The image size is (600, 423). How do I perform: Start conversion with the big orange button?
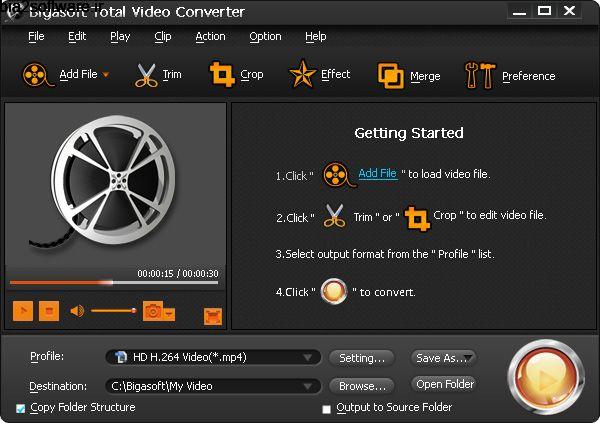pos(546,378)
